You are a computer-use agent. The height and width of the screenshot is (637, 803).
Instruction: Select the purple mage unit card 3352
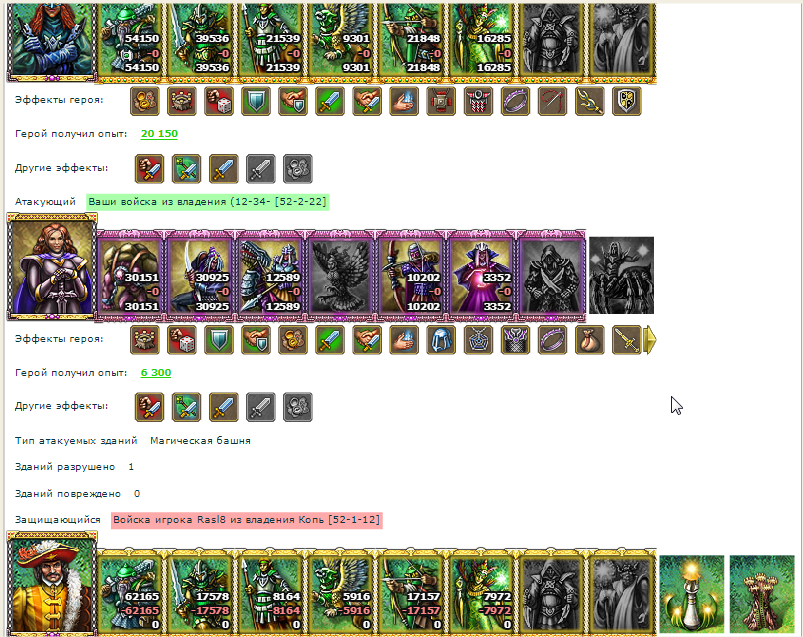pos(481,275)
